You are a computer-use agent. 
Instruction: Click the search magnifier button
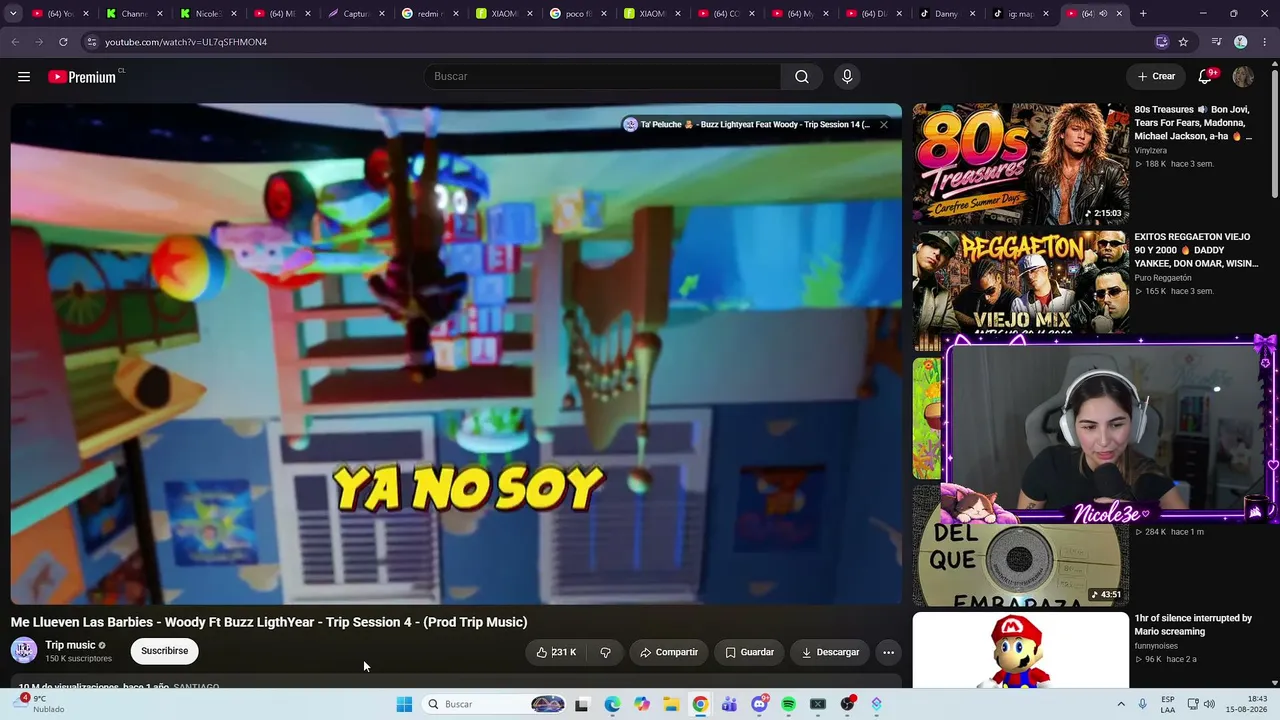tap(802, 77)
